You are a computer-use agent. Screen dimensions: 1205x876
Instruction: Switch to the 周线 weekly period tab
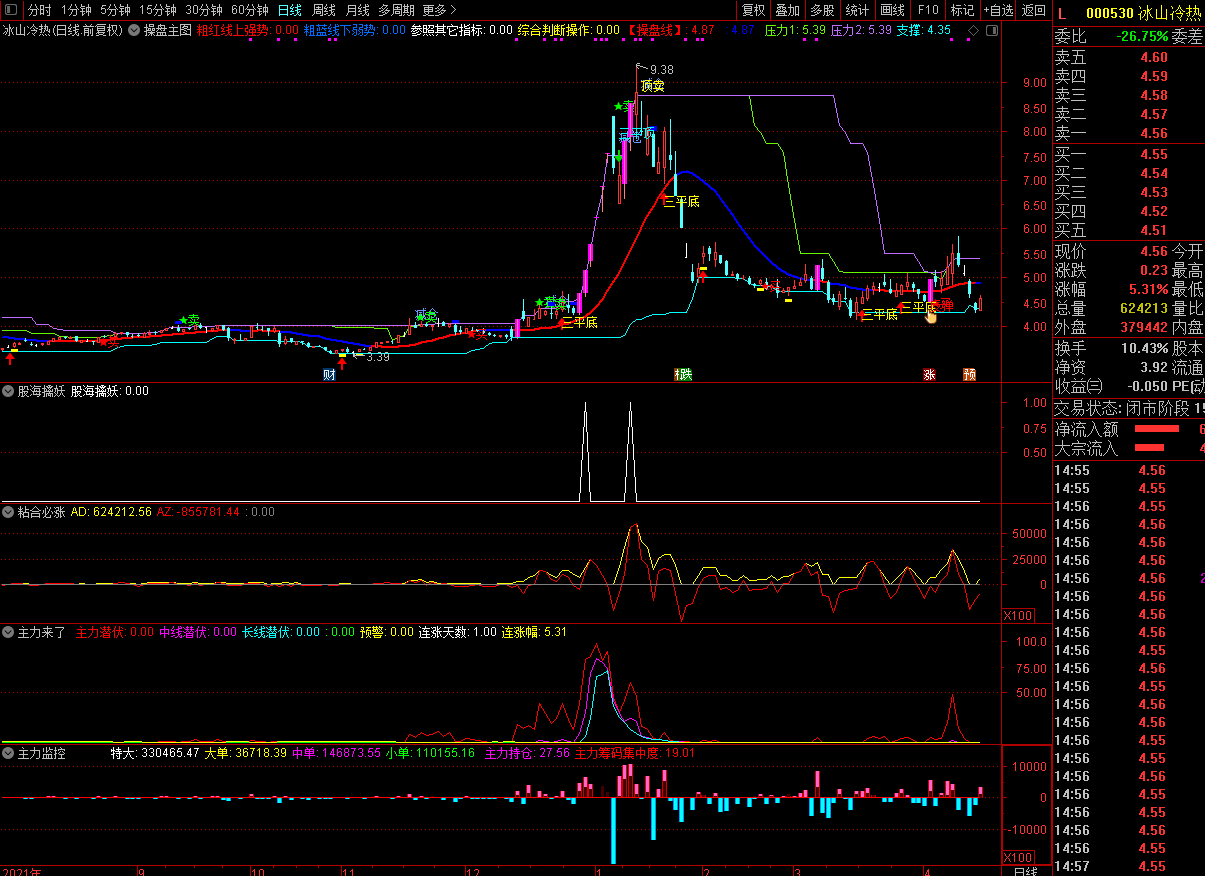pyautogui.click(x=323, y=10)
